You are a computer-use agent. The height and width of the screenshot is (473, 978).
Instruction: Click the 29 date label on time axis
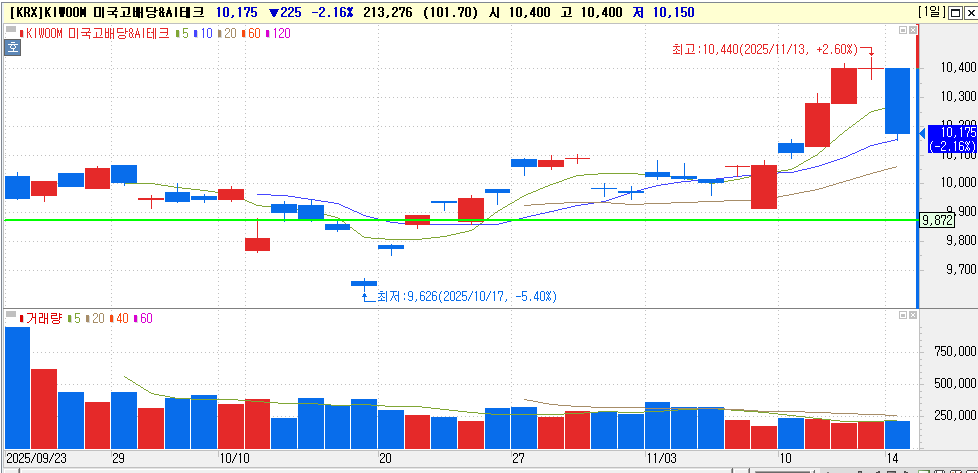point(118,458)
